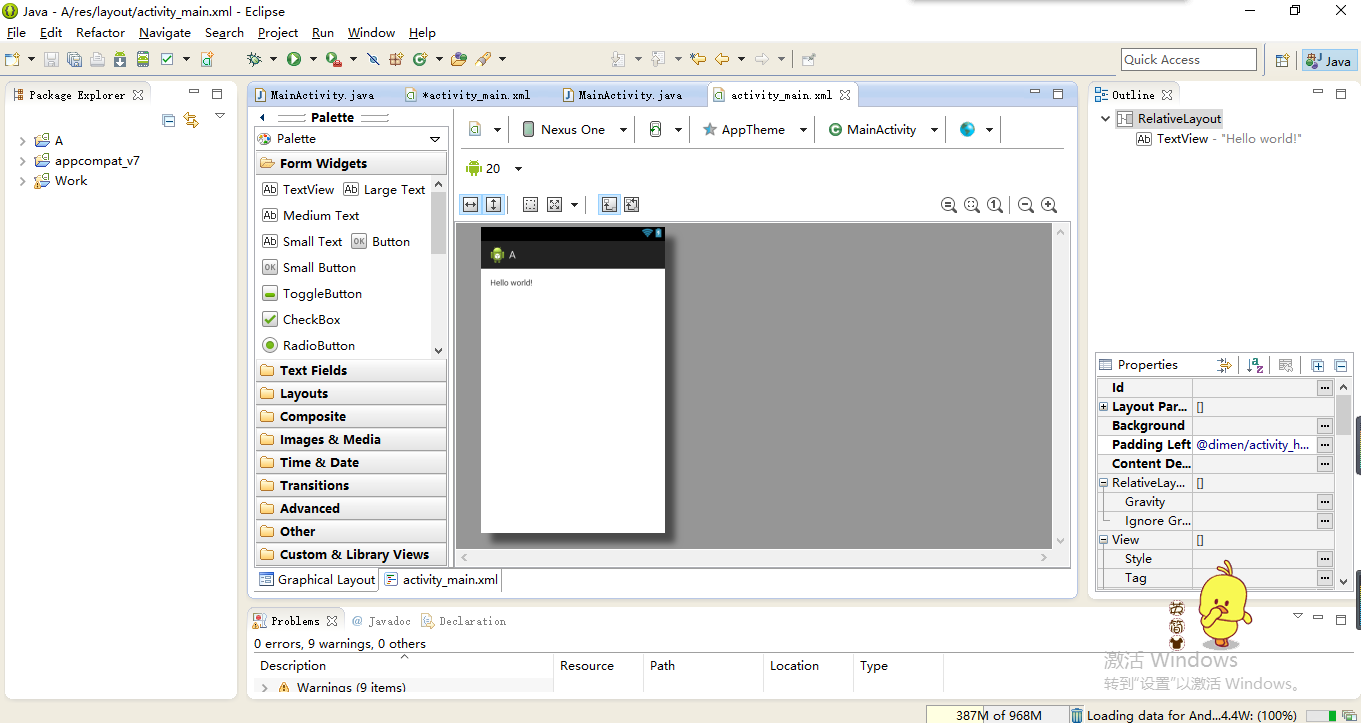Viewport: 1361px width, 723px height.
Task: Click the Debug bug icon
Action: 254,60
